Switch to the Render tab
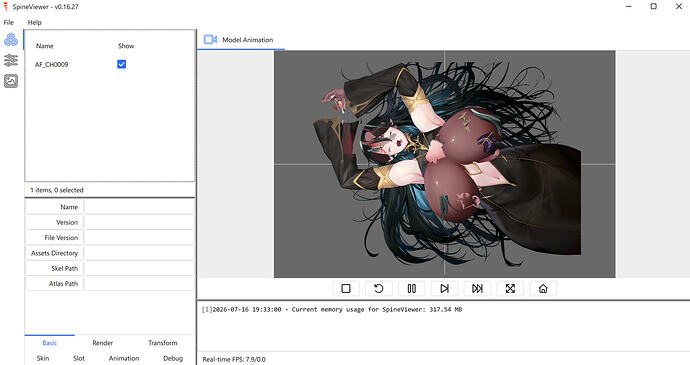The width and height of the screenshot is (690, 365). pyautogui.click(x=103, y=343)
